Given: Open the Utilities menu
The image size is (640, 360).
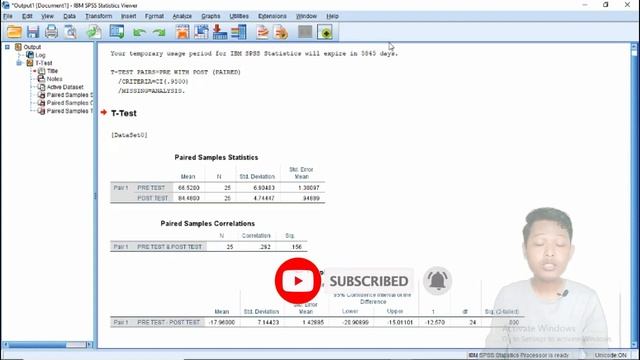Looking at the screenshot, I should pyautogui.click(x=239, y=16).
